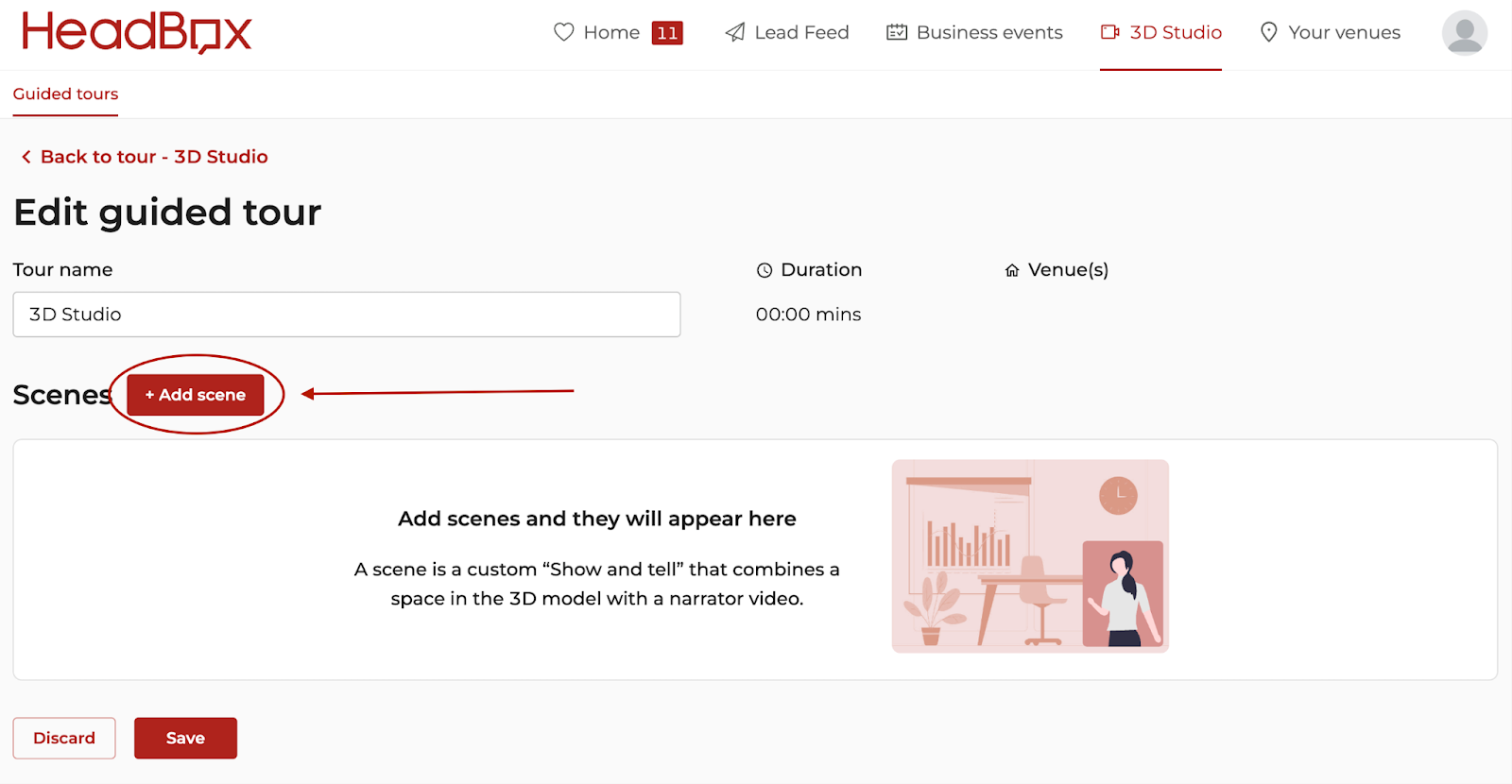Click the house icon beside Venue(s)
Image resolution: width=1512 pixels, height=784 pixels.
point(1012,270)
